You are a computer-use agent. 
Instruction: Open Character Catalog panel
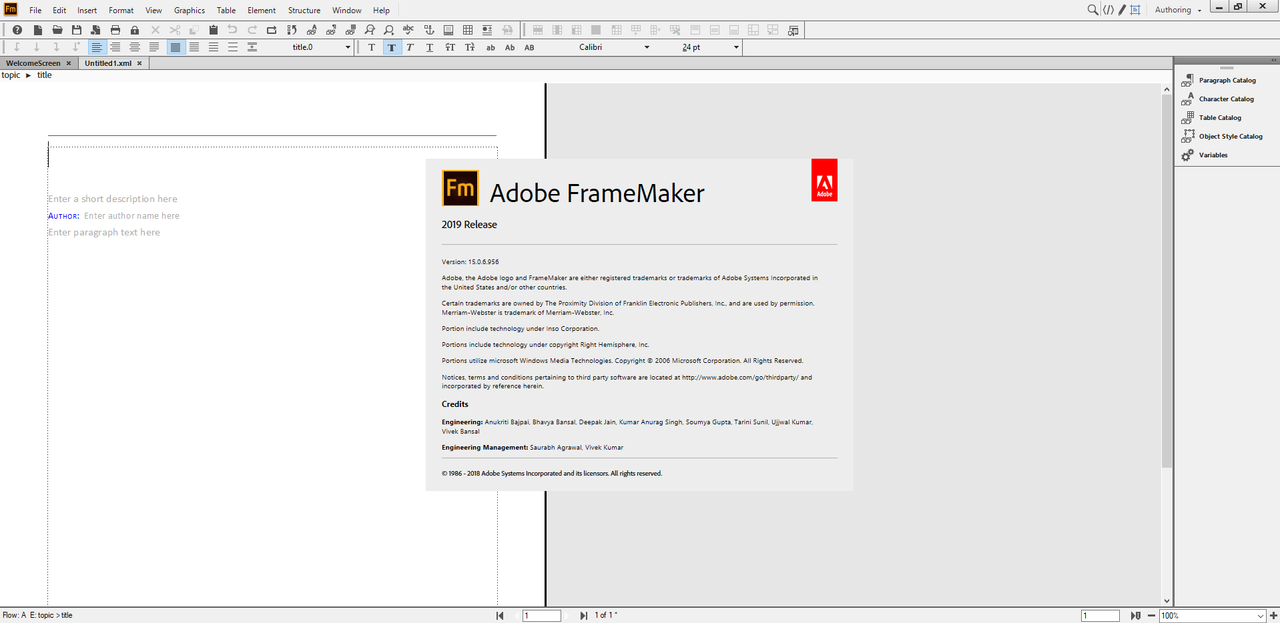pos(1218,99)
